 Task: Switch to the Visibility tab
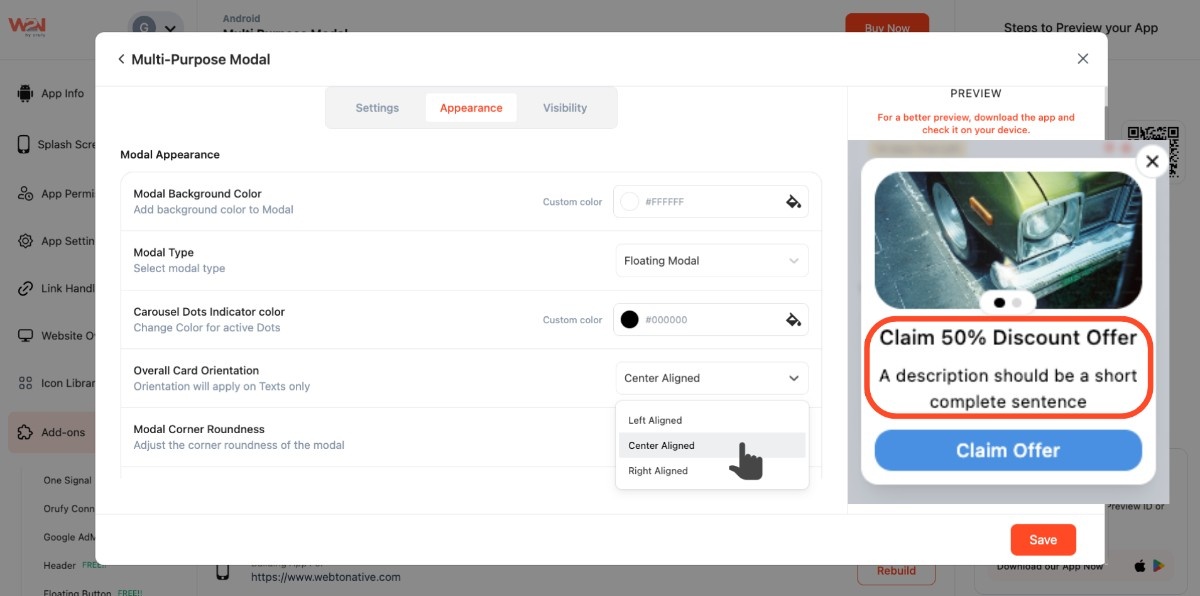click(x=565, y=108)
